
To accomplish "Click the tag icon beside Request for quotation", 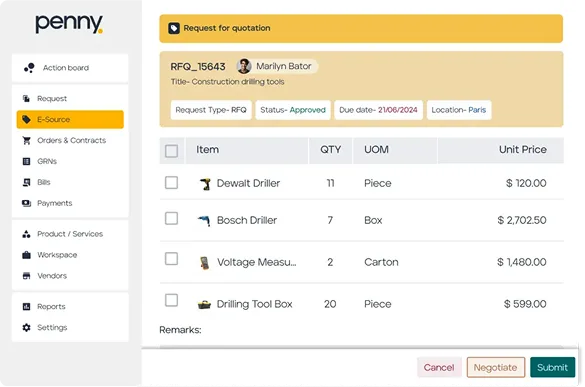I will 174,28.
